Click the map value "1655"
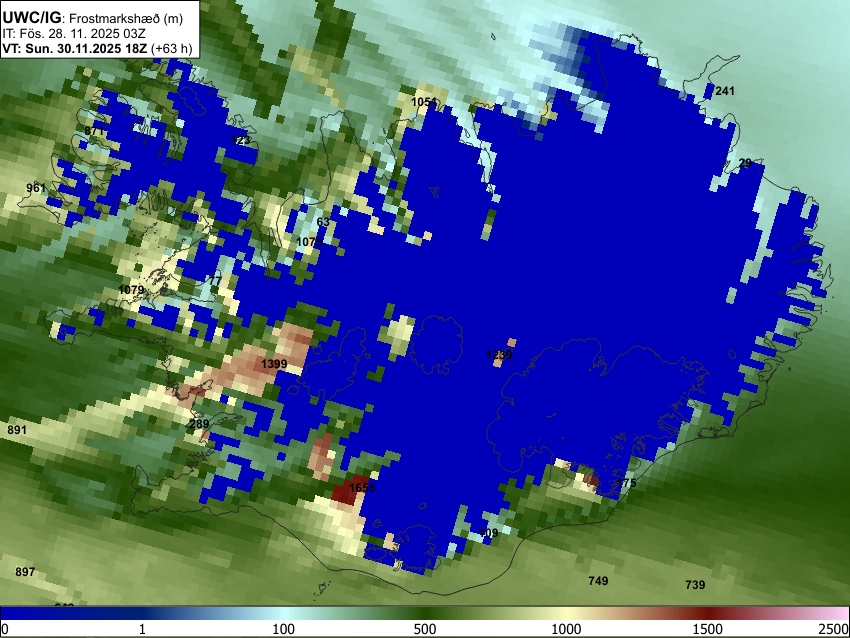Viewport: 850px width, 638px height. coord(362,488)
